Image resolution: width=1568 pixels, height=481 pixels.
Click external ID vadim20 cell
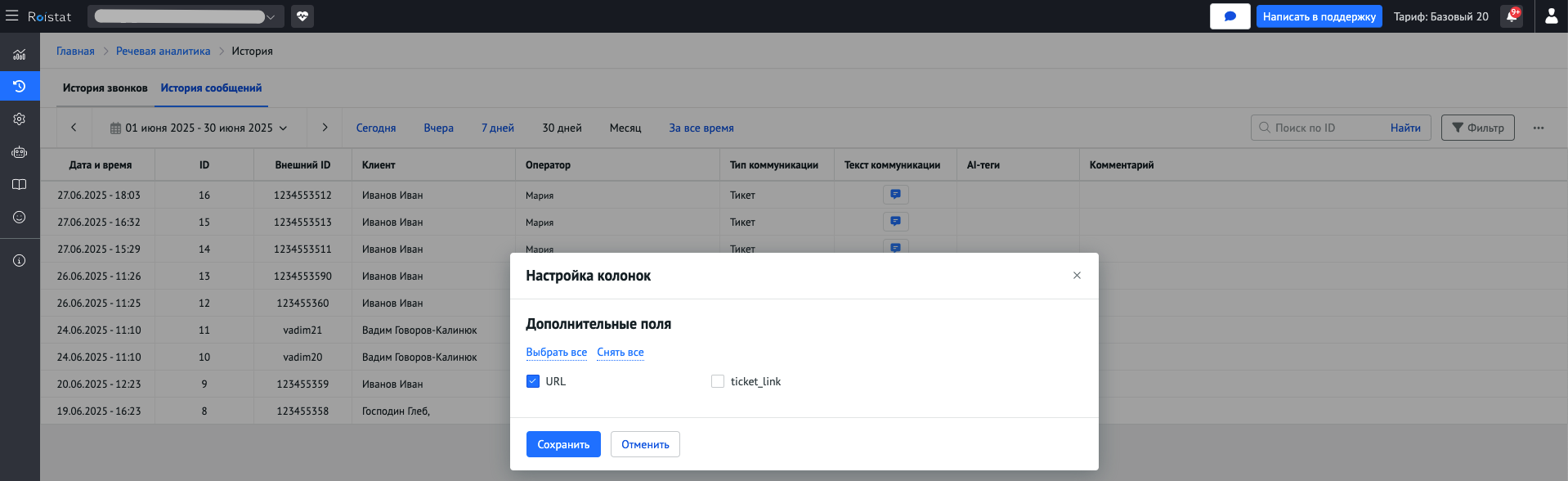click(x=302, y=357)
